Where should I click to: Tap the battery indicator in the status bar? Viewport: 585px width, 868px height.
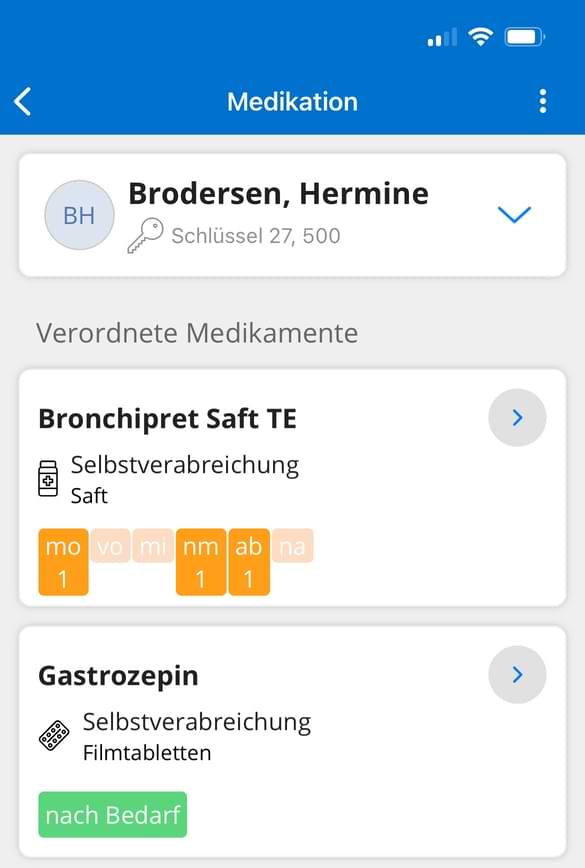pyautogui.click(x=523, y=36)
